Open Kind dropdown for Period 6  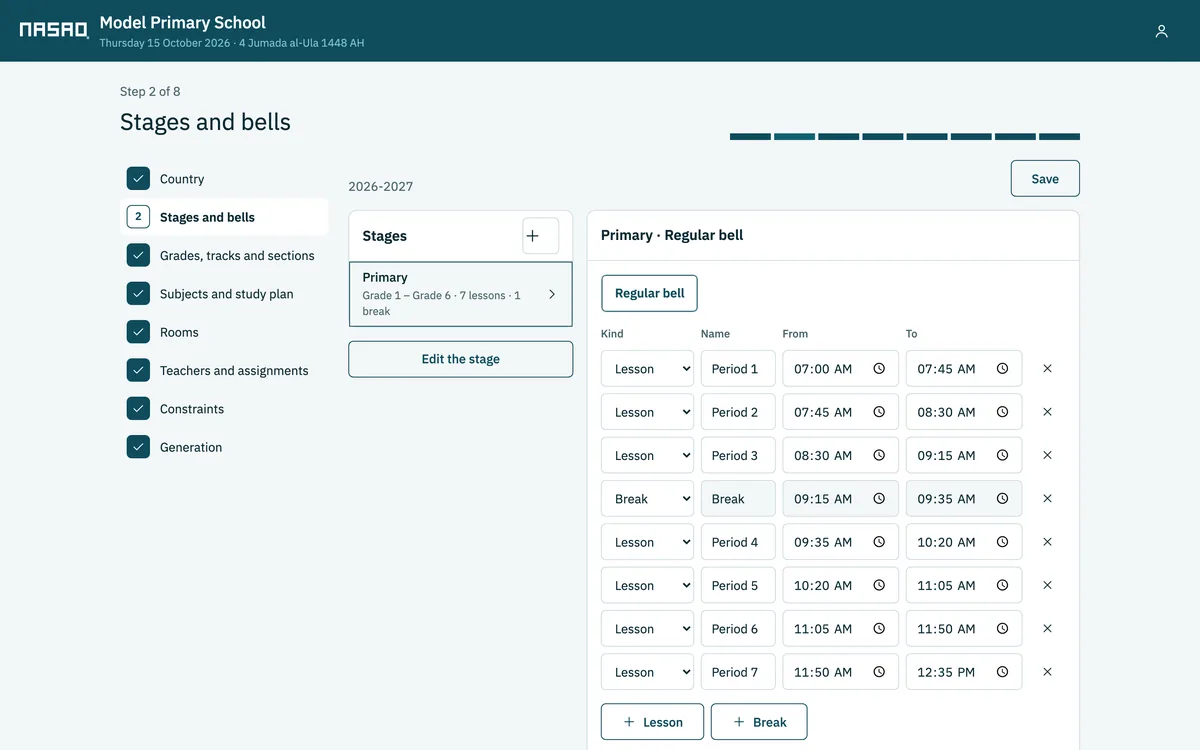[647, 629]
